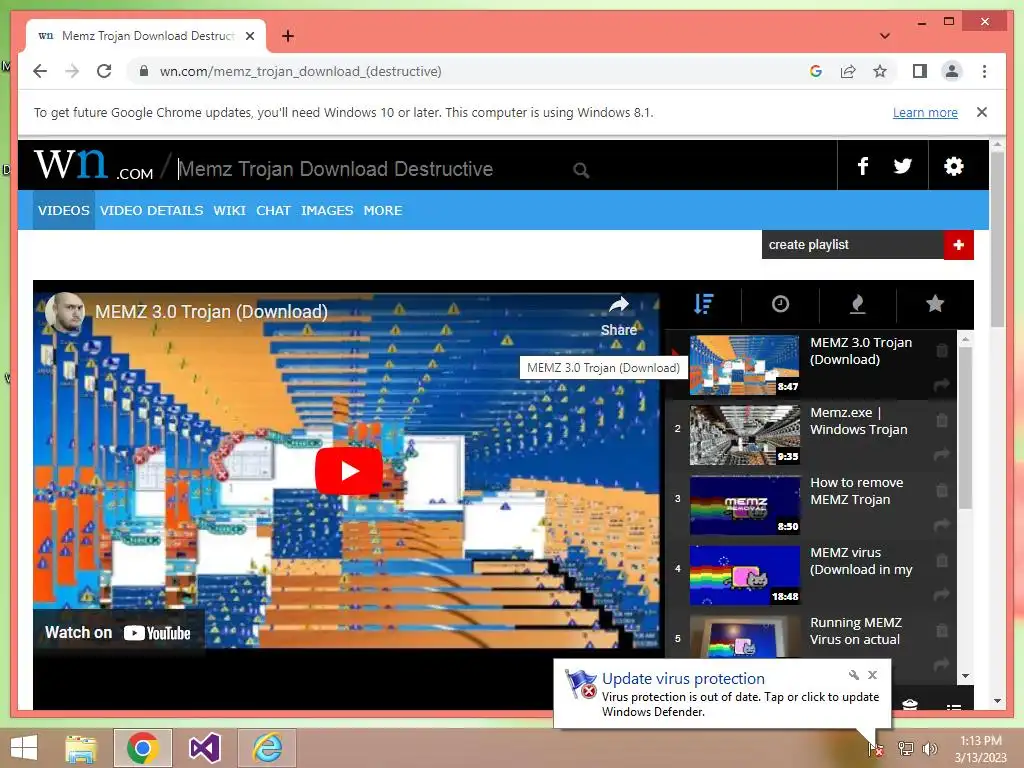Close the virus protection balloon
This screenshot has width=1024, height=768.
[x=872, y=675]
